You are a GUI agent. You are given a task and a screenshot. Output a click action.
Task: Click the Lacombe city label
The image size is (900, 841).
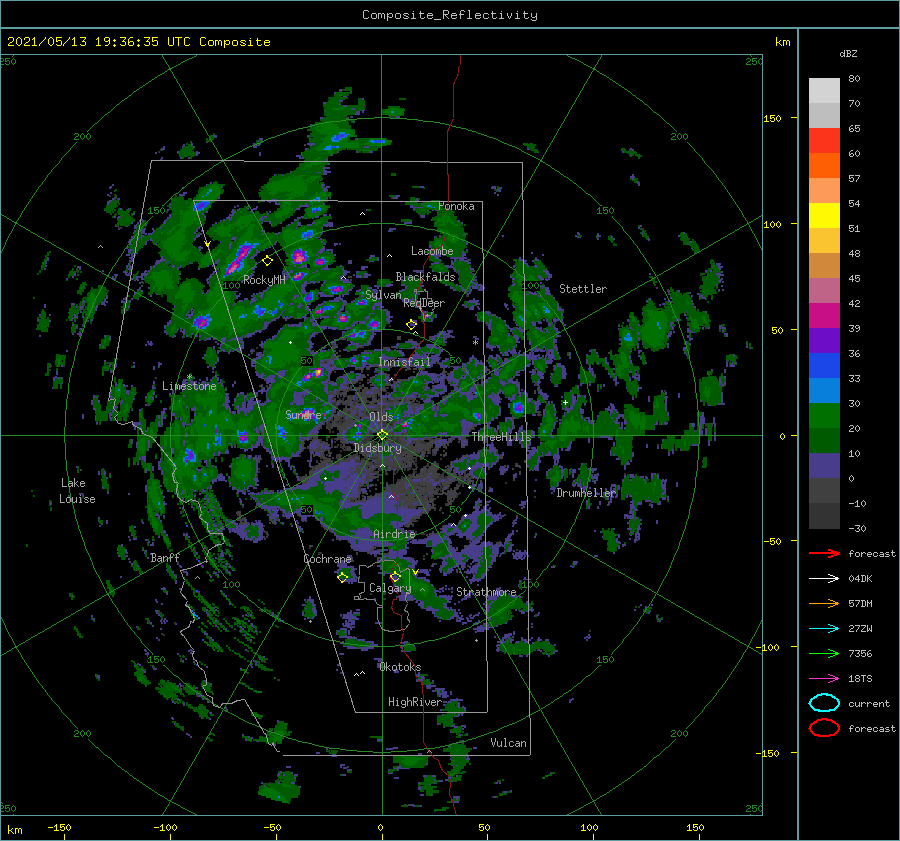[x=432, y=251]
